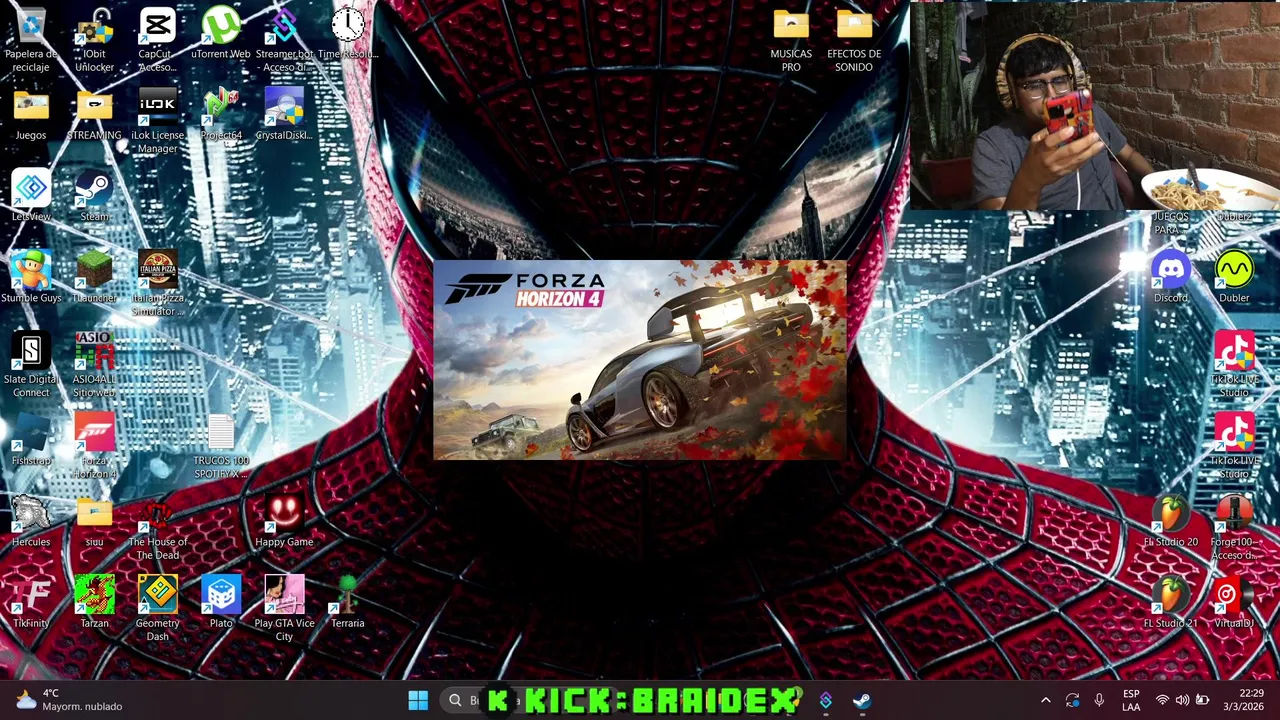Open the CrystalDiskInfo shortcut
Screen dimensions: 1280x720
[284, 114]
